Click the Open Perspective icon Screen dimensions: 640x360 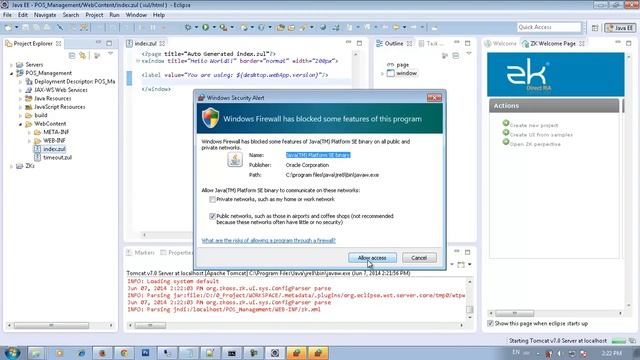pyautogui.click(x=595, y=28)
